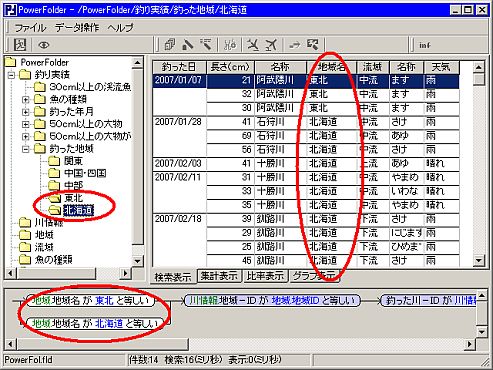The width and height of the screenshot is (493, 370).
Task: Click the いわな fish name cell
Action: coord(406,191)
